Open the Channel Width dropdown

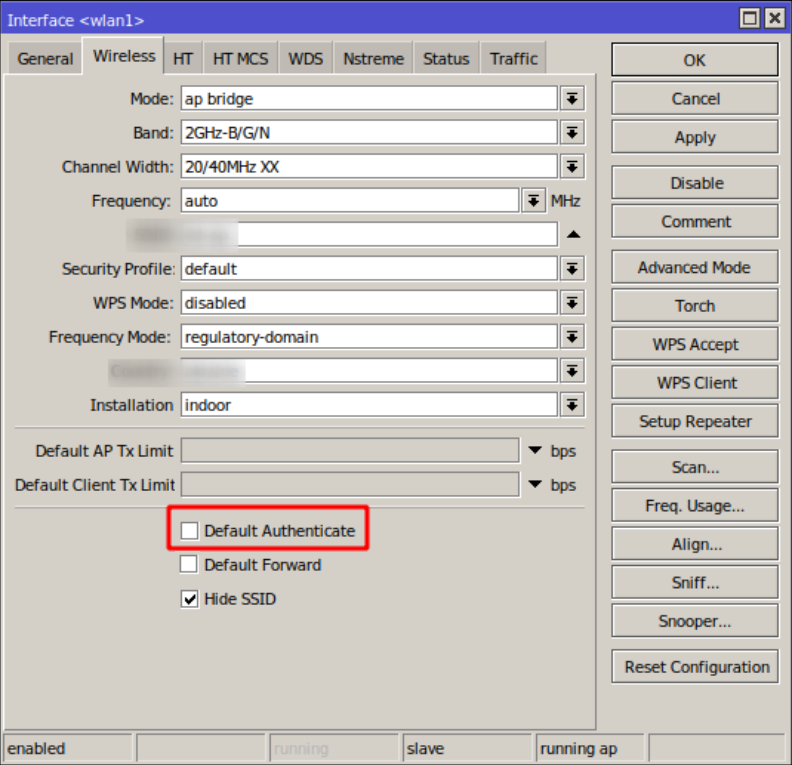pos(571,166)
